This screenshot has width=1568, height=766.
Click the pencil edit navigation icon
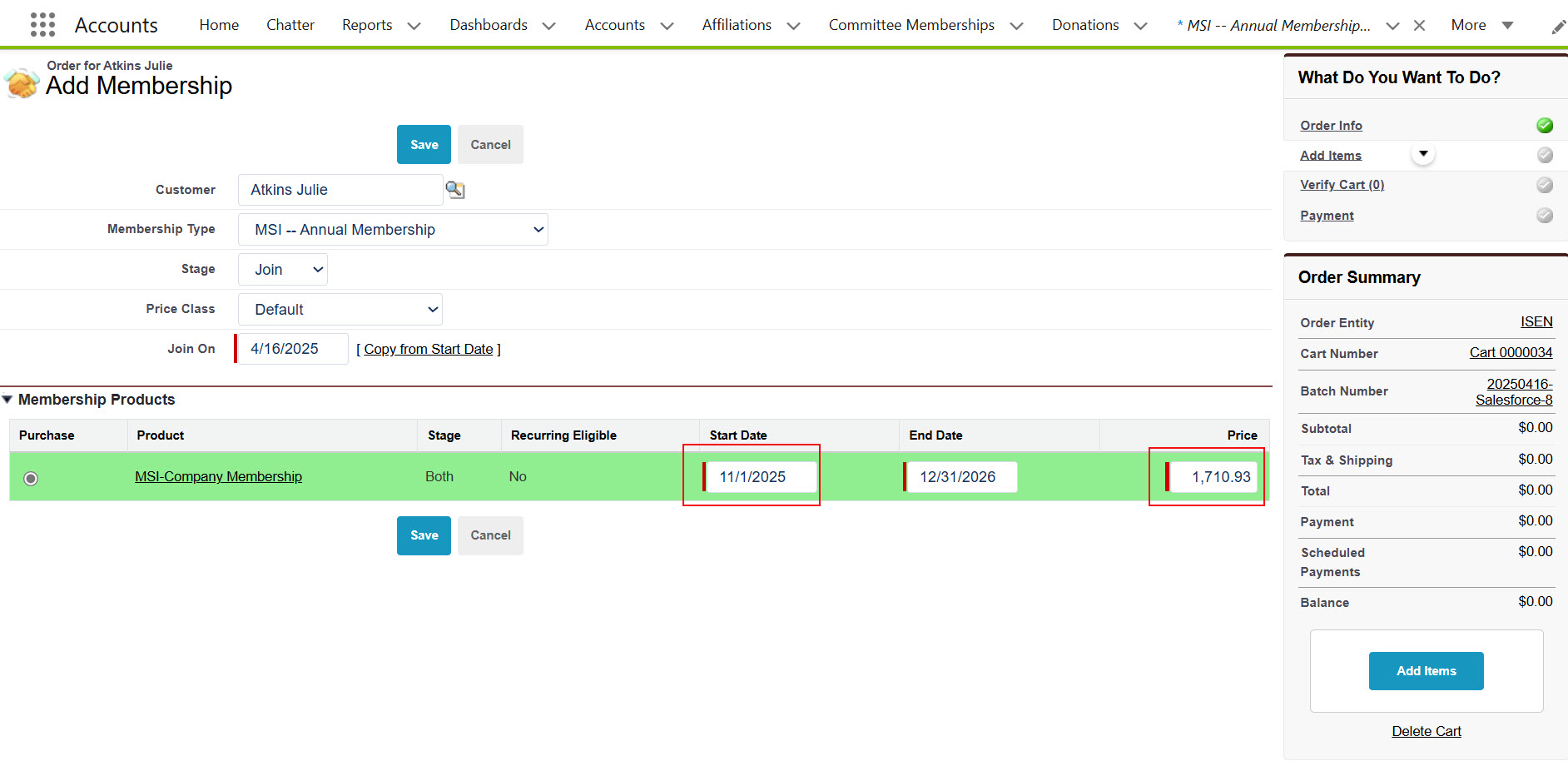pos(1558,27)
